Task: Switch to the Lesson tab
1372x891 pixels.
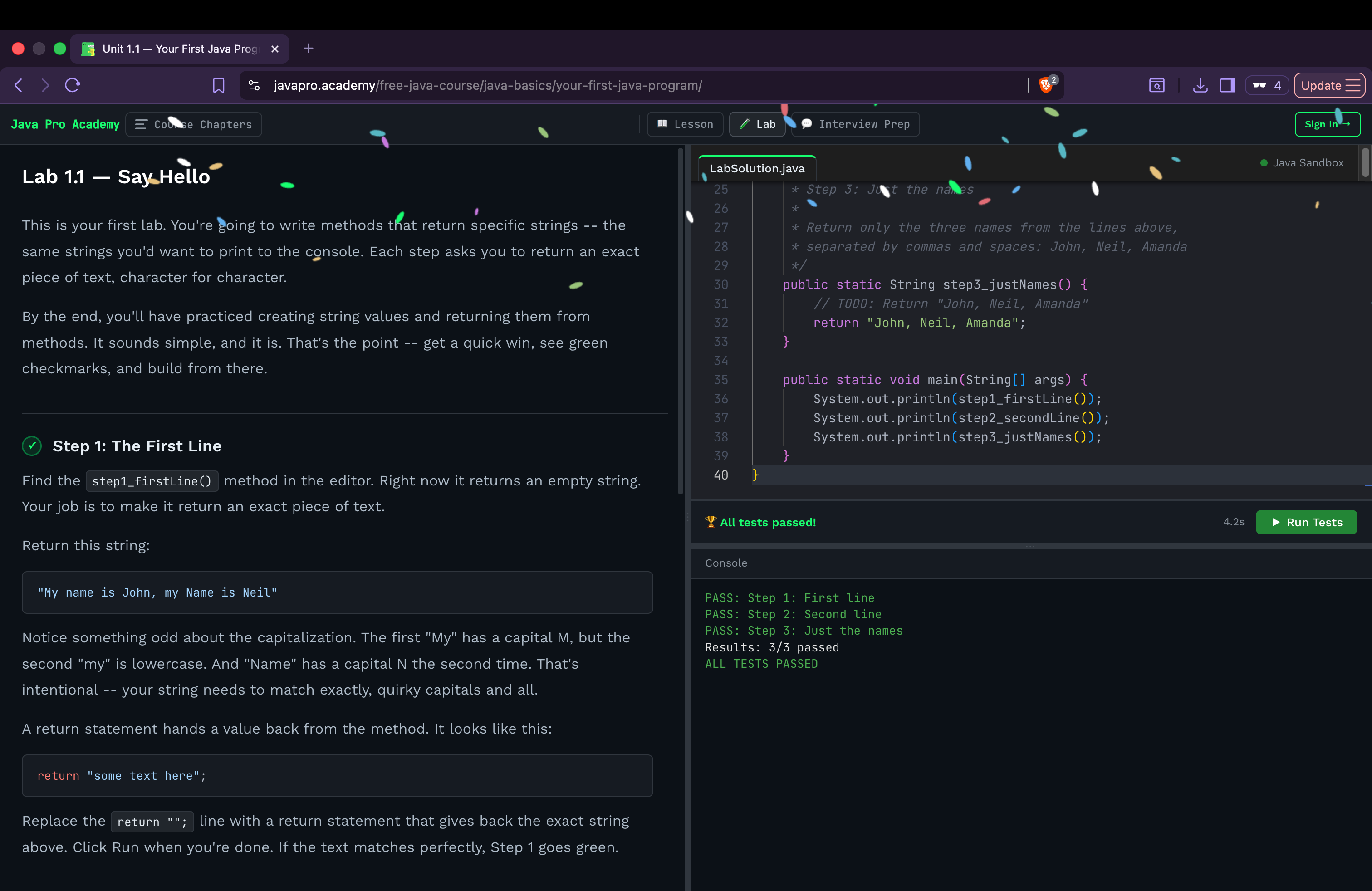Action: click(x=685, y=124)
